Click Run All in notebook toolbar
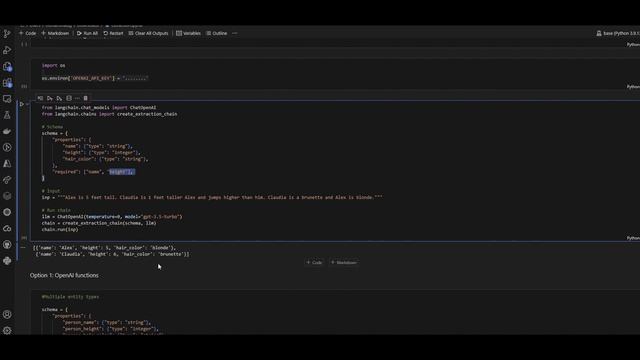Screen dimensions: 640x360 87,33
